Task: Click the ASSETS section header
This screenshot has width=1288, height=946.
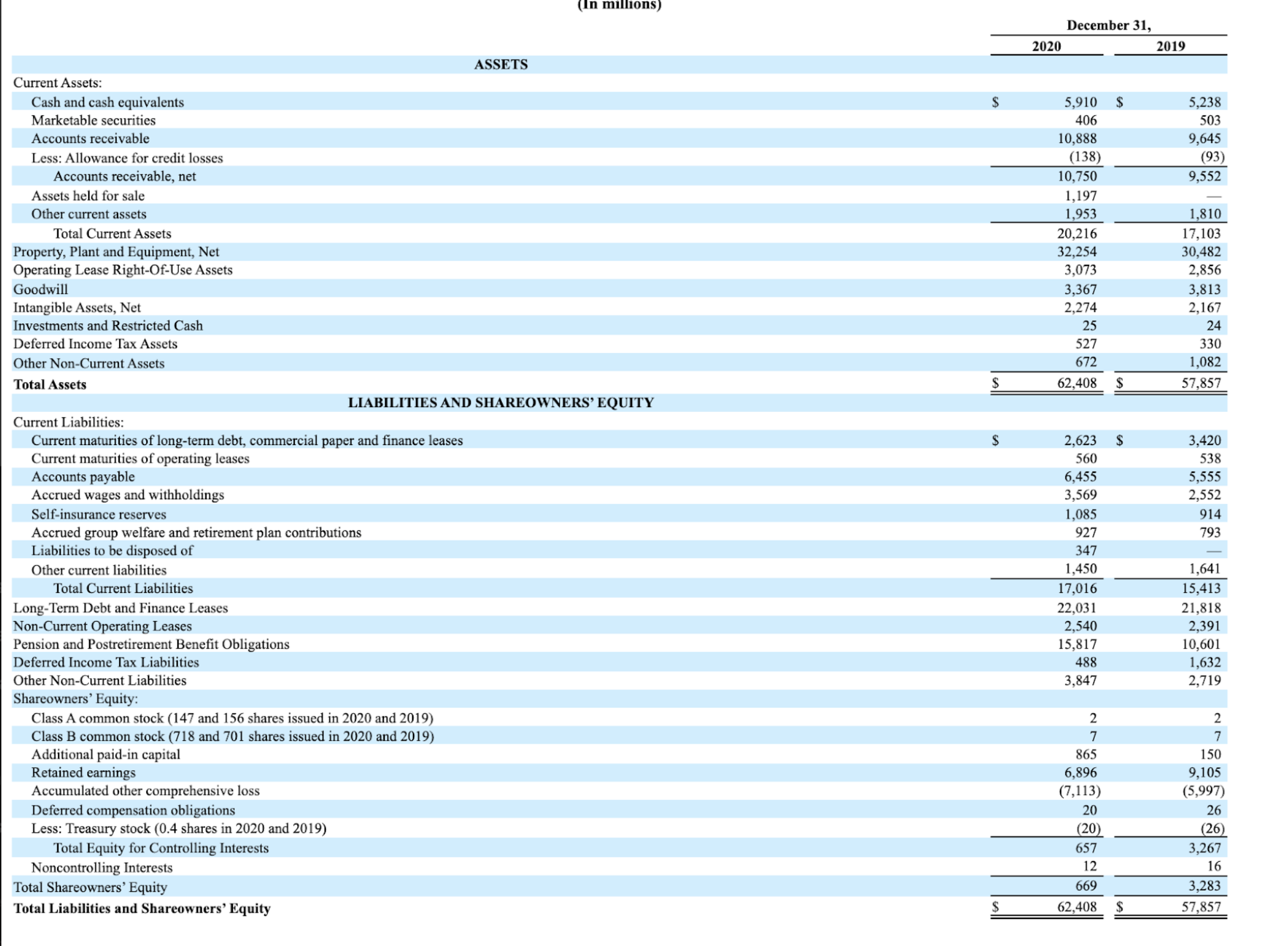Action: 501,64
